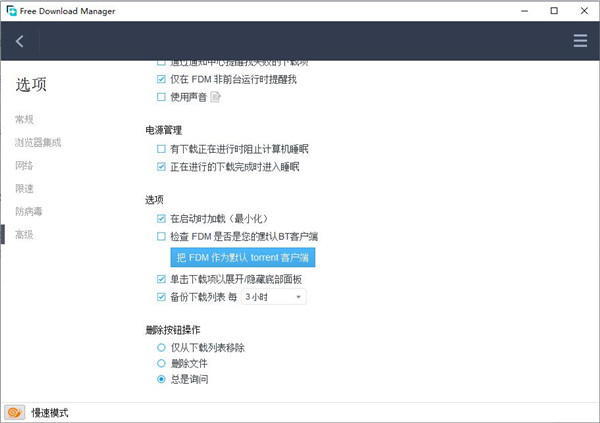Maximize the Free Download Manager window
The height and width of the screenshot is (423, 600).
[554, 11]
